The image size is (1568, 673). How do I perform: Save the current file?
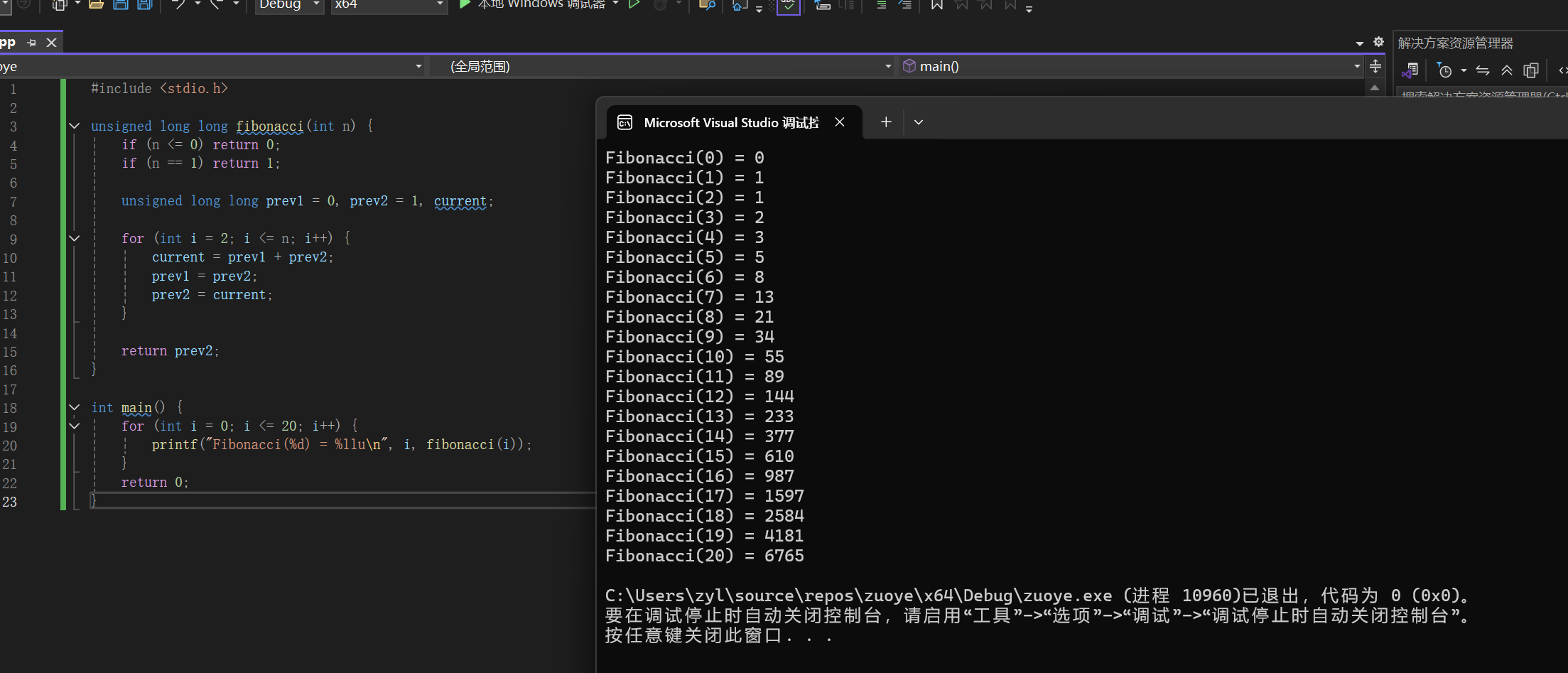121,4
